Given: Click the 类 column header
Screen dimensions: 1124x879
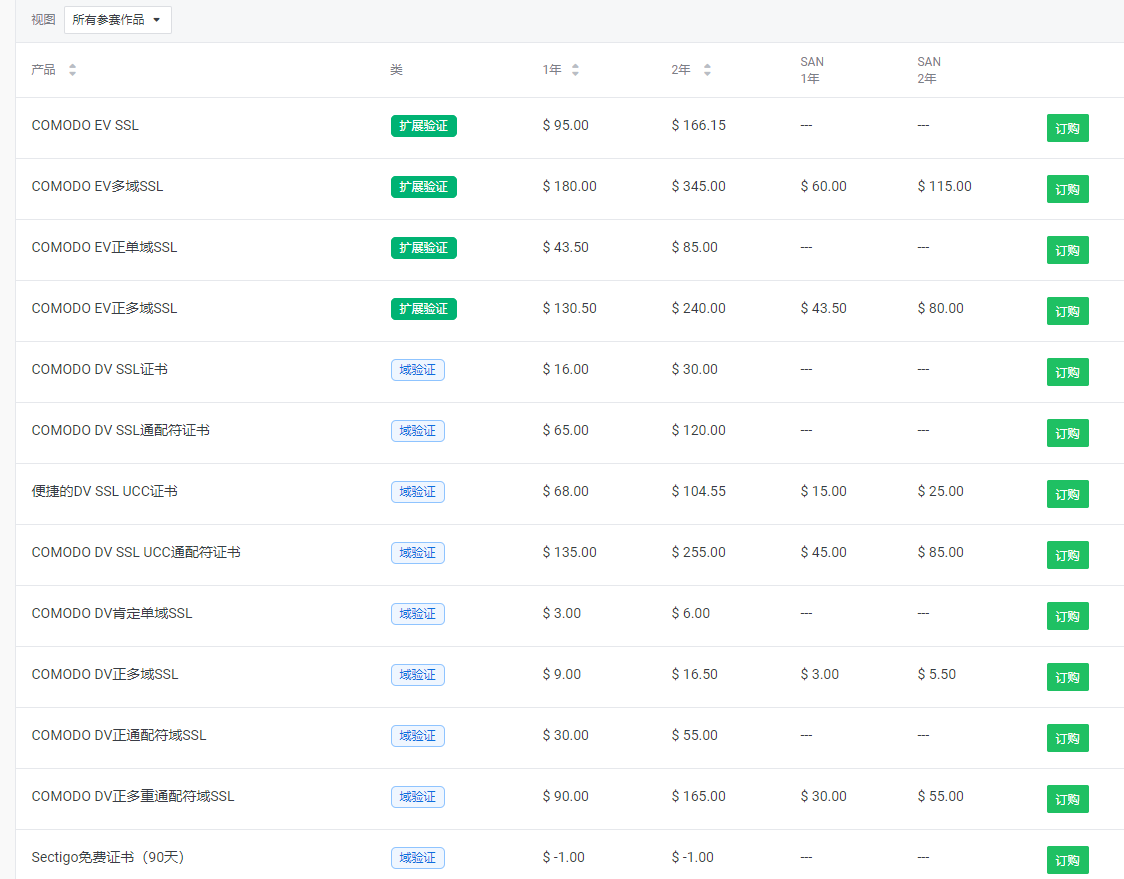Looking at the screenshot, I should [396, 70].
